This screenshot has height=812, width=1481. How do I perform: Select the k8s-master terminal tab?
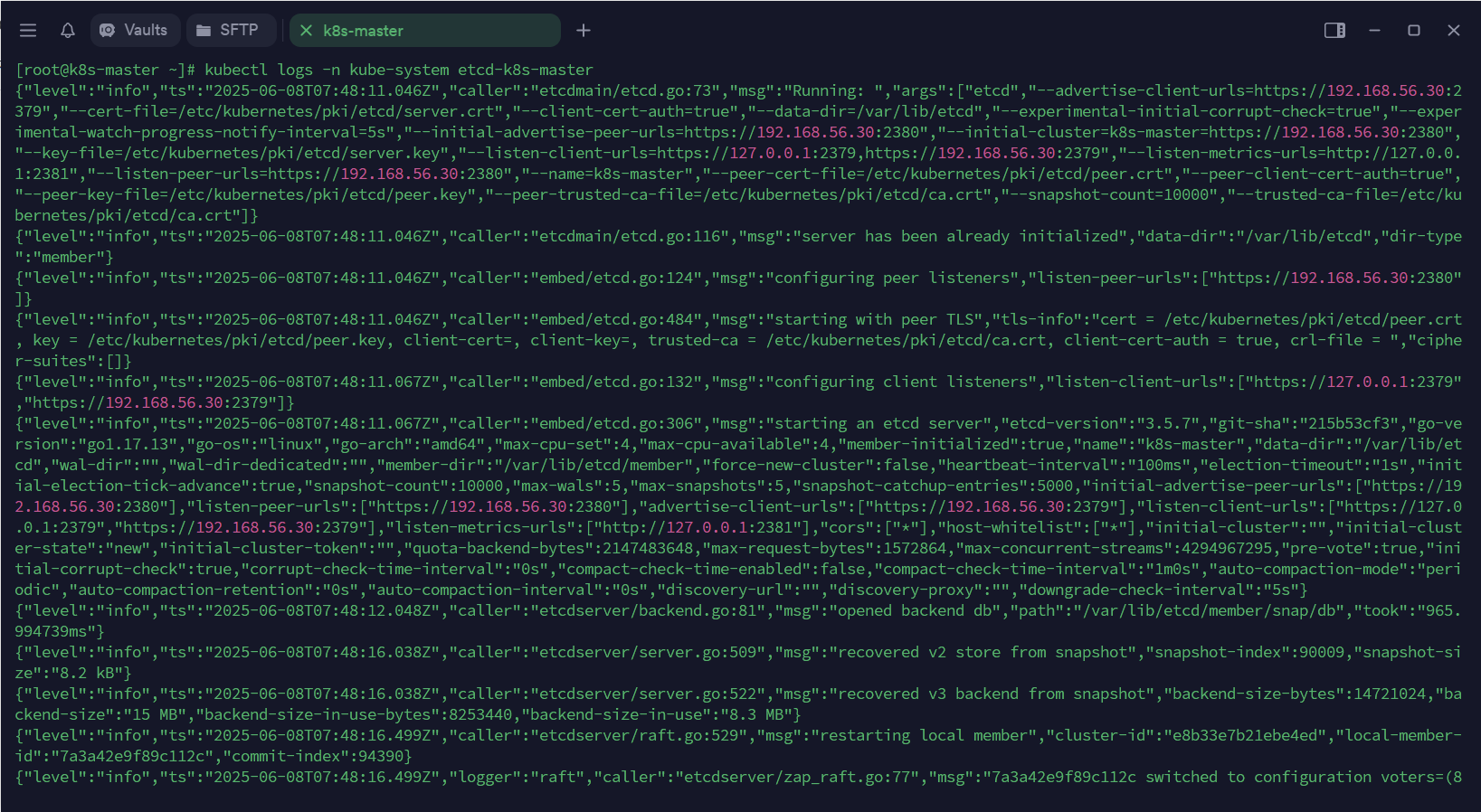(x=425, y=31)
